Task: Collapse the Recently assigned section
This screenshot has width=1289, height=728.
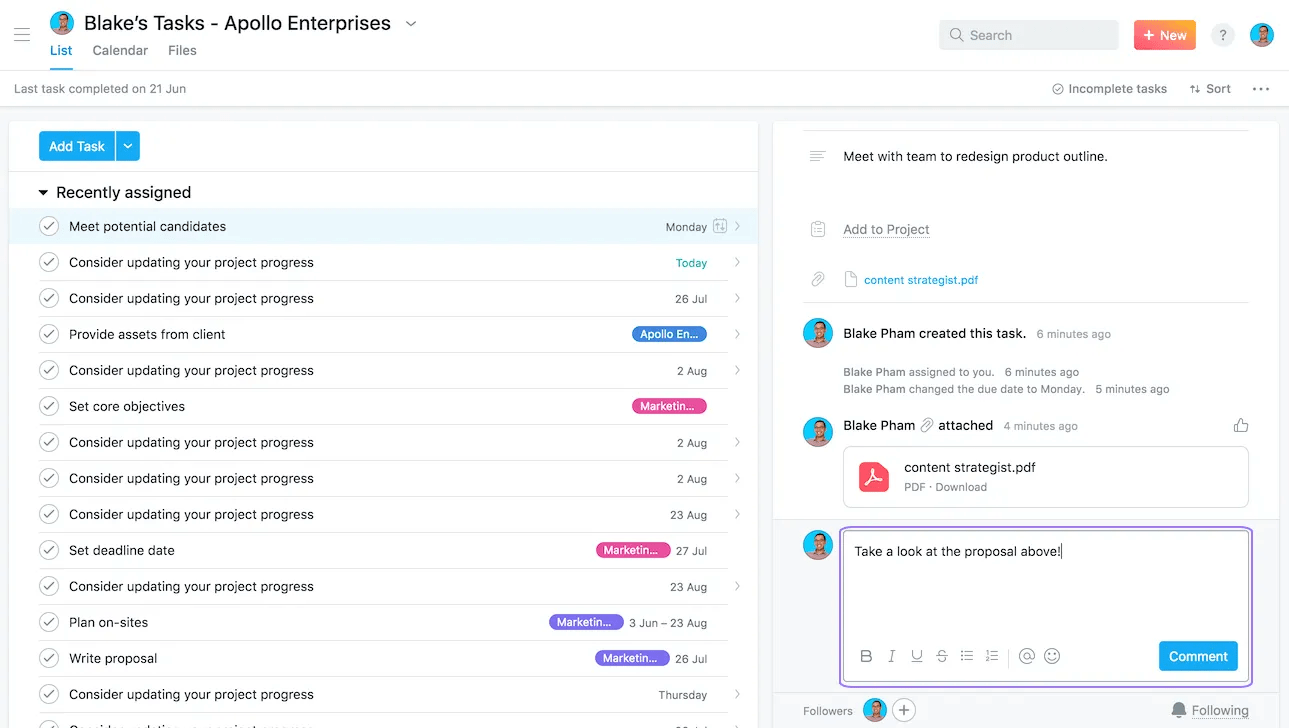Action: point(42,192)
